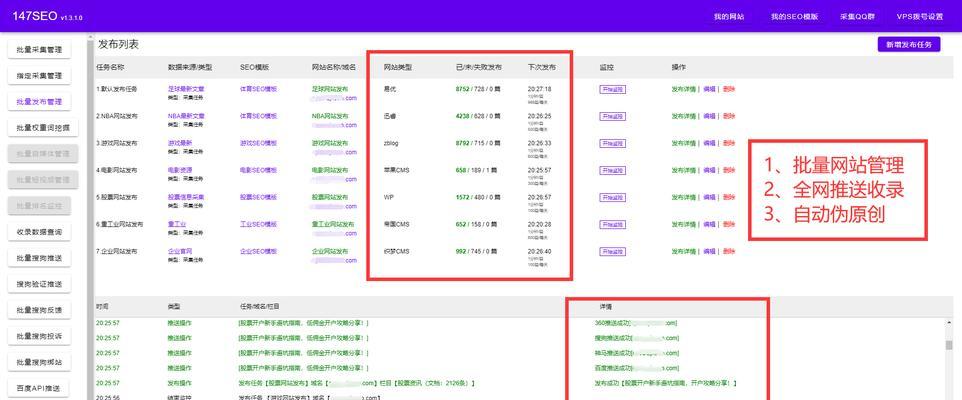This screenshot has height=400, width=962.
Task: Open VPS拨号设置 in top navigation
Action: click(919, 17)
